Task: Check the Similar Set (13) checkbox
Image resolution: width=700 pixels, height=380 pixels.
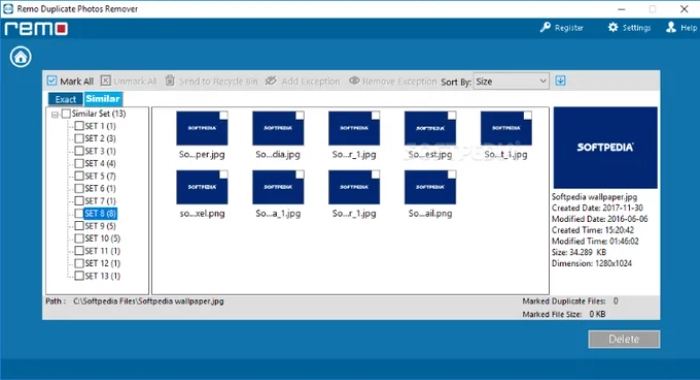Action: [66, 113]
